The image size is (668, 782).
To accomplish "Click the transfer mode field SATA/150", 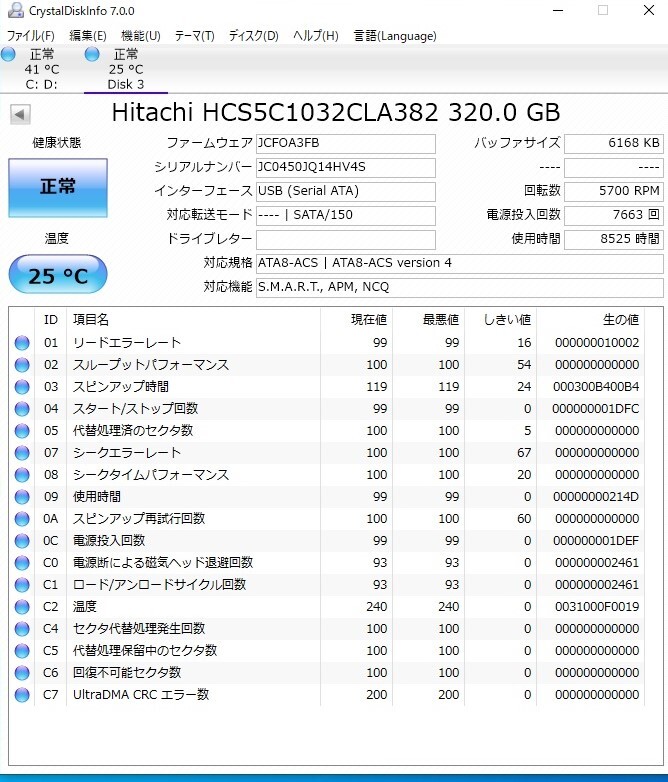I will click(346, 215).
